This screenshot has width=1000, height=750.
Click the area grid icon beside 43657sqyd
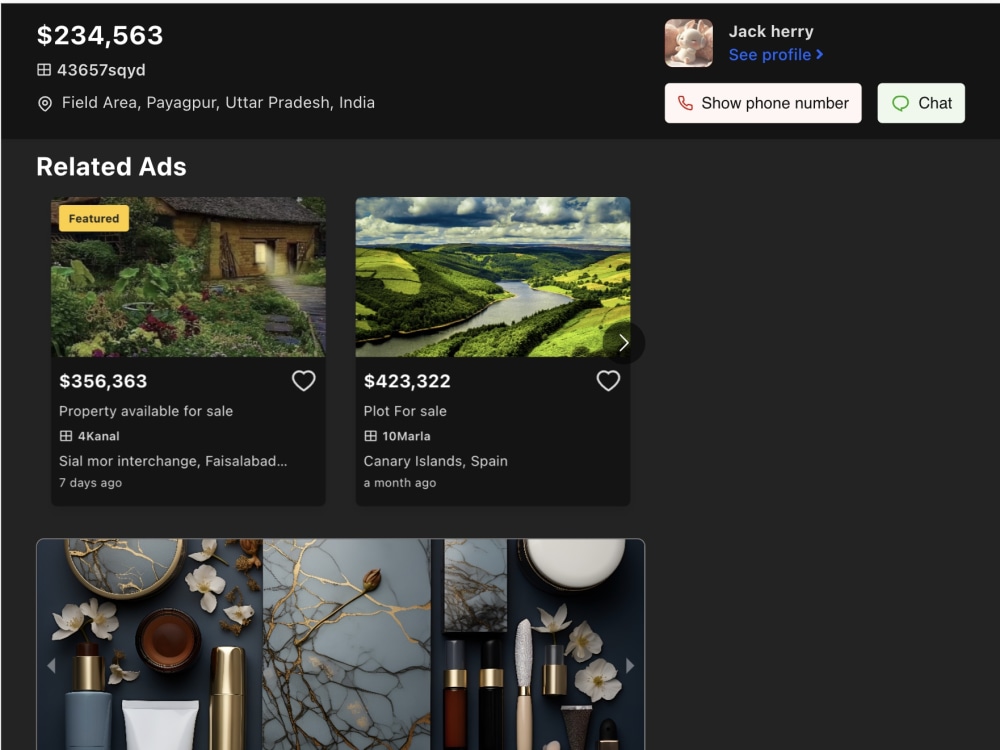coord(44,70)
